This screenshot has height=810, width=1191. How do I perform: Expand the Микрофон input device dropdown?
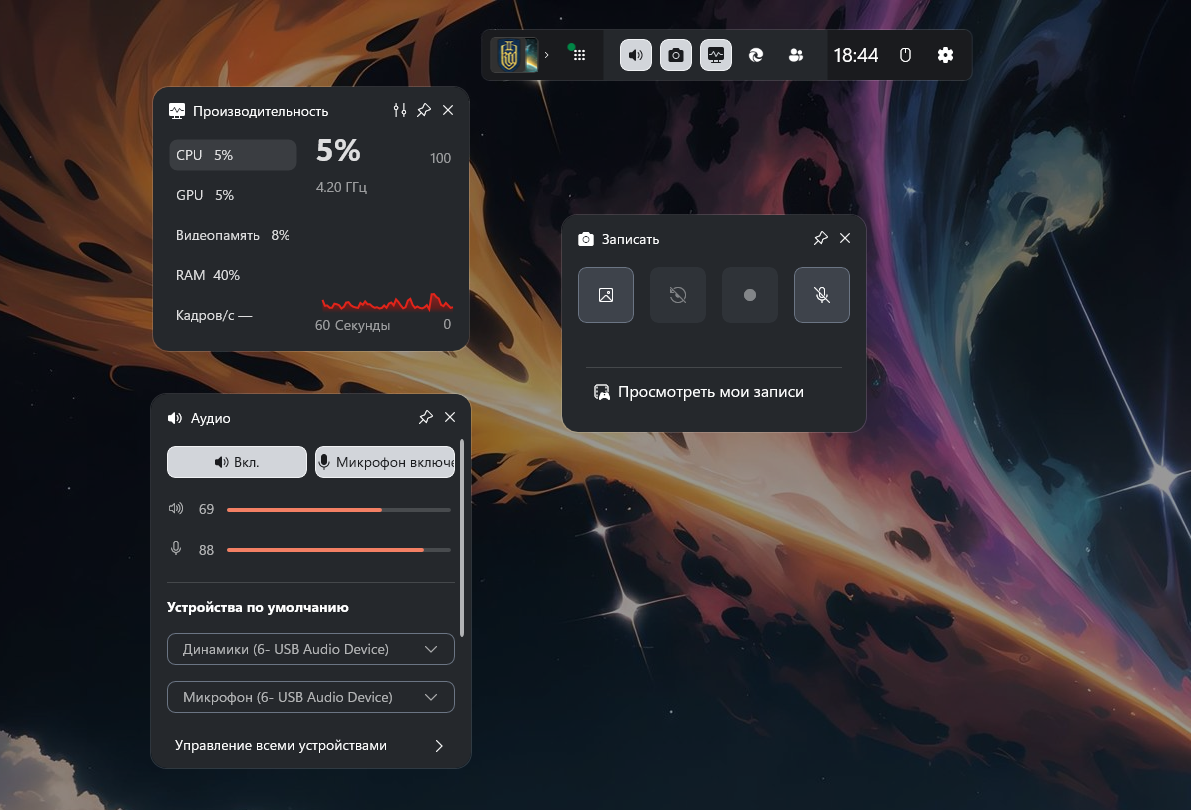[x=311, y=697]
